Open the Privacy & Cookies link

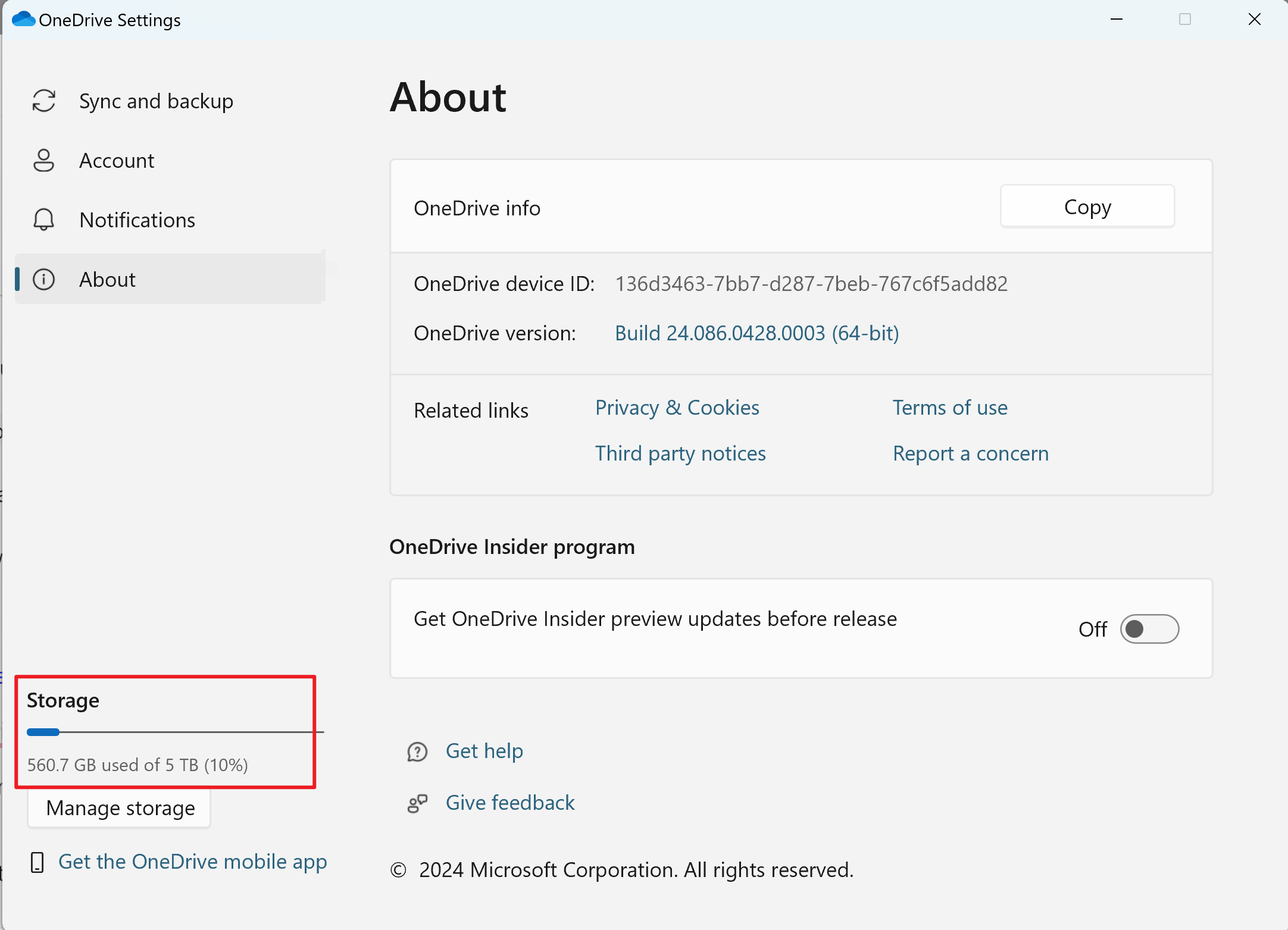[x=677, y=408]
